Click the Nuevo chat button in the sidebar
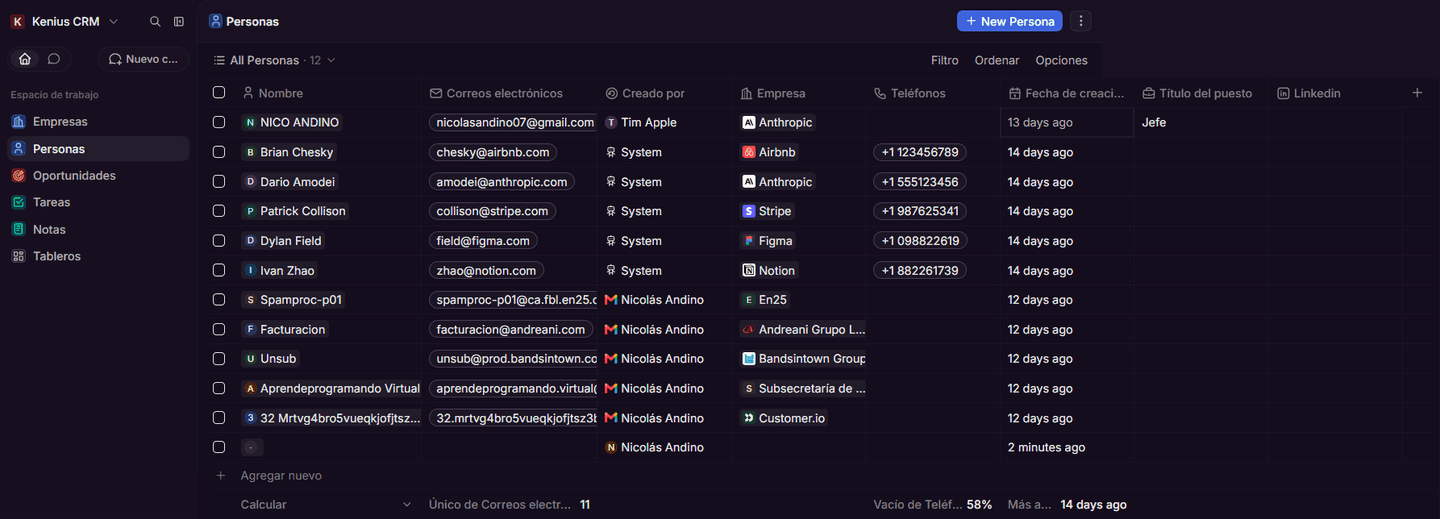The width and height of the screenshot is (1440, 519). (143, 59)
